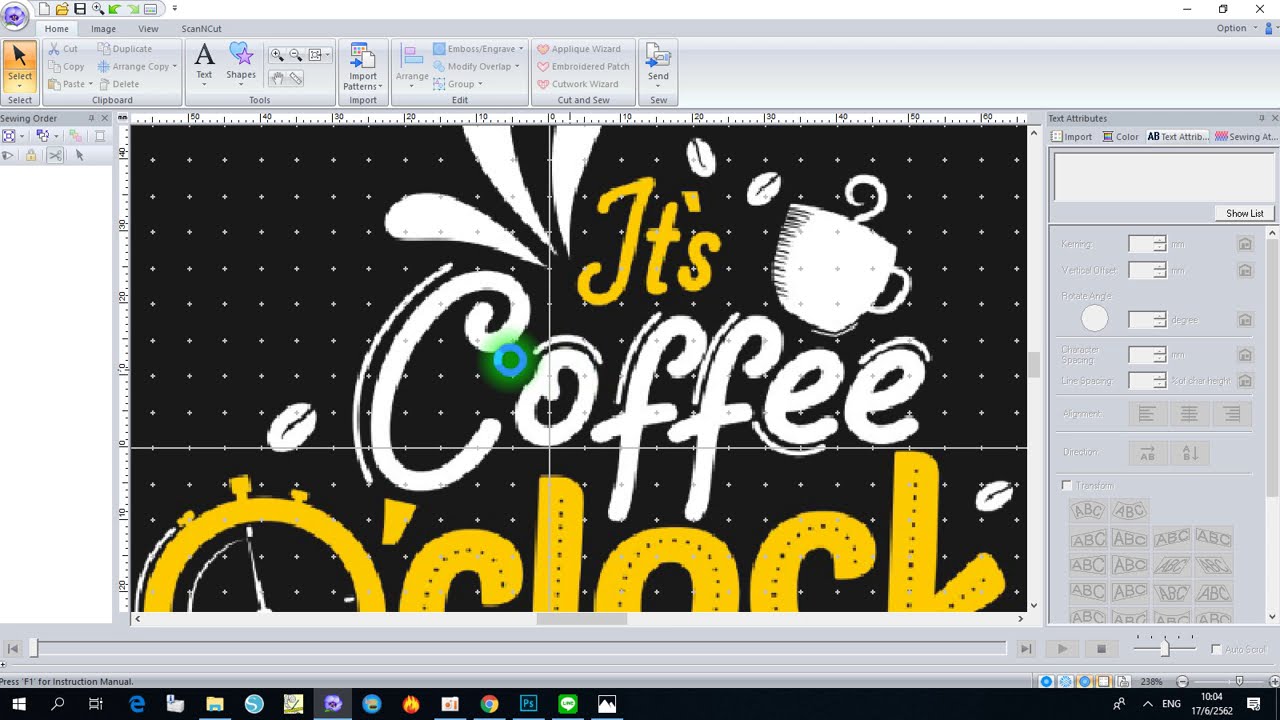The image size is (1280, 720).
Task: Click the Show List button
Action: (1245, 213)
